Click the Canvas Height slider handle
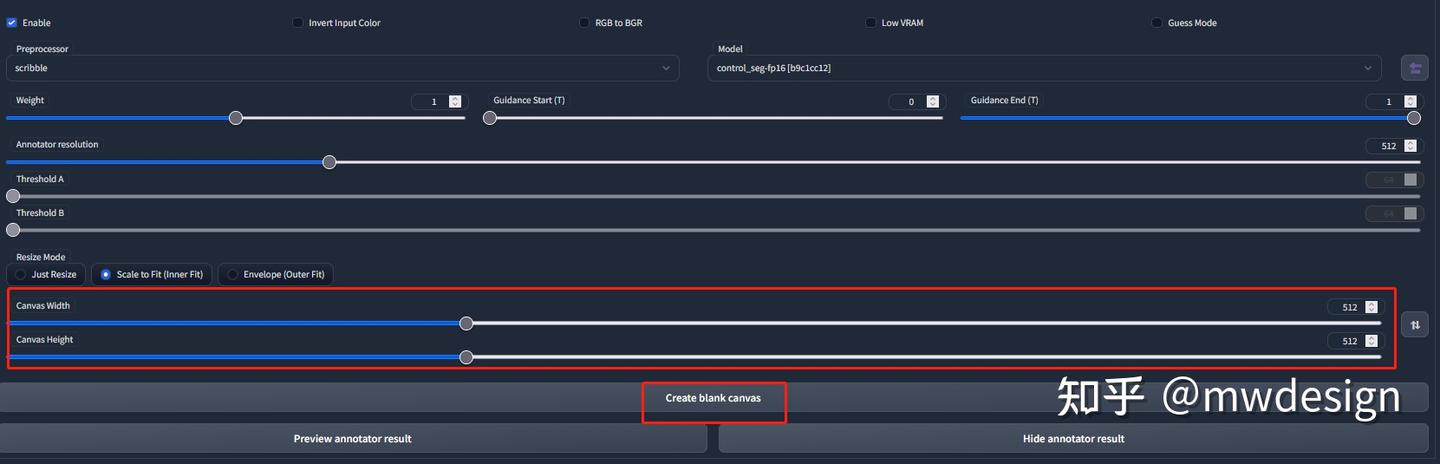The height and width of the screenshot is (464, 1440). (x=466, y=357)
